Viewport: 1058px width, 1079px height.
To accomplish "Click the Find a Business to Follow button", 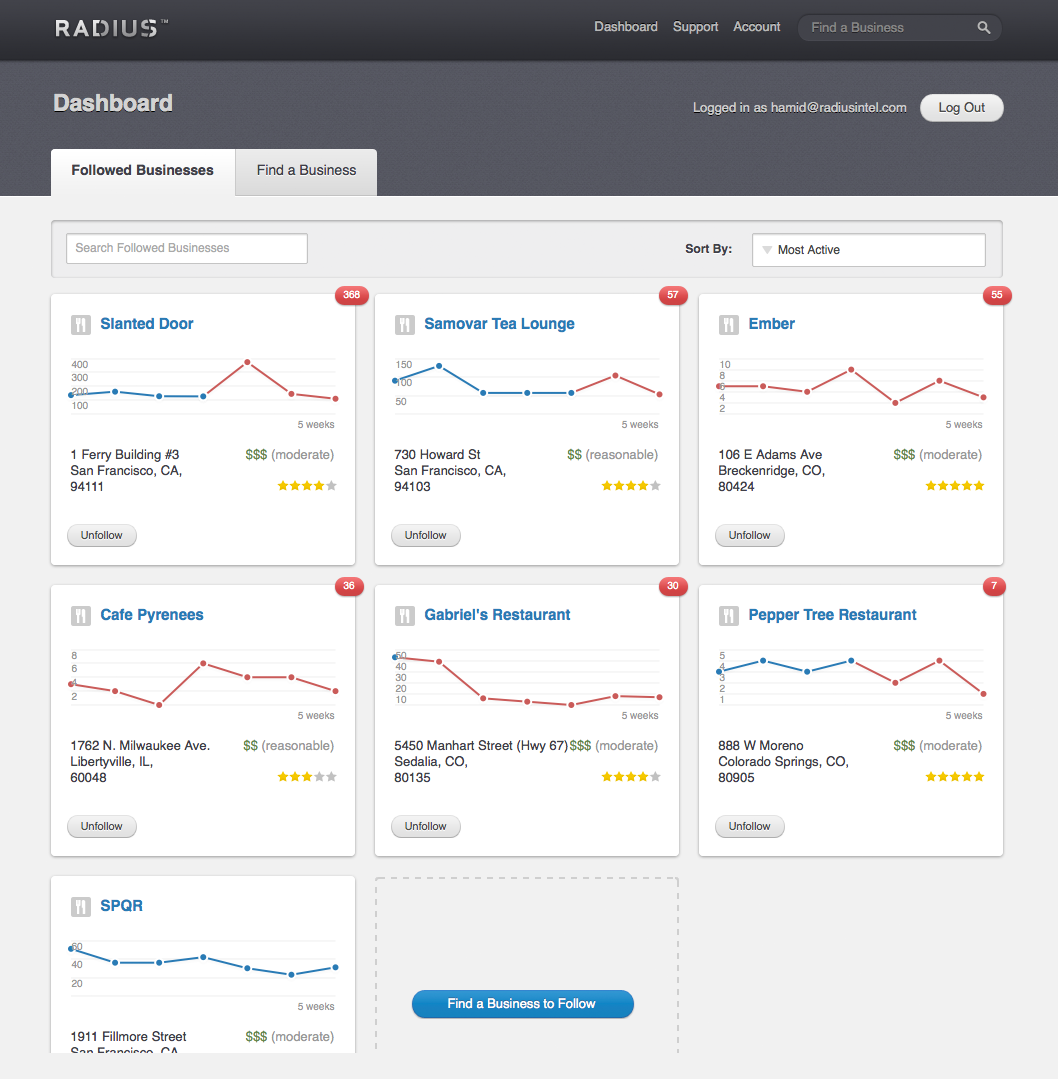I will click(x=522, y=1004).
